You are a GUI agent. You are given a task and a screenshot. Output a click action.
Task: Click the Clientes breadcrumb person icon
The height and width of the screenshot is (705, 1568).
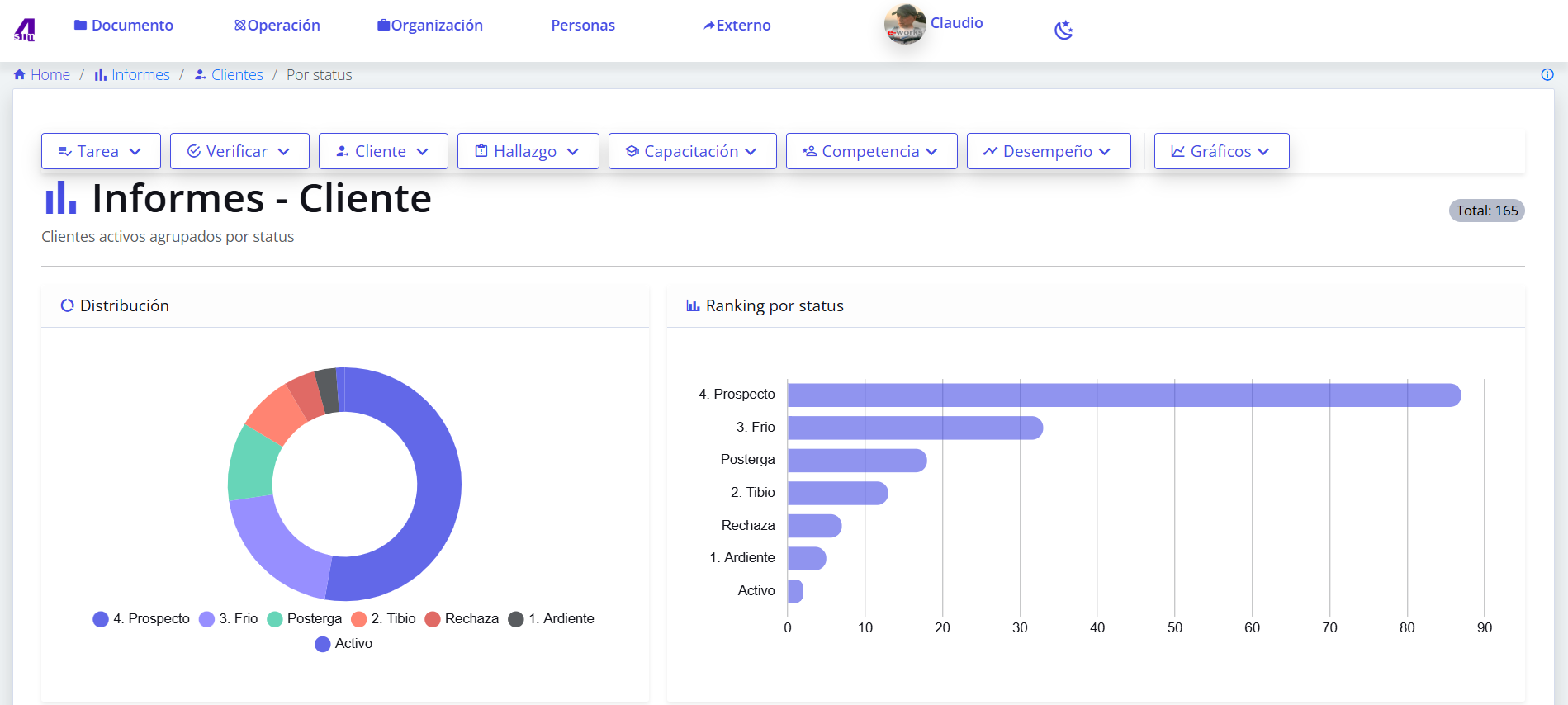click(200, 74)
